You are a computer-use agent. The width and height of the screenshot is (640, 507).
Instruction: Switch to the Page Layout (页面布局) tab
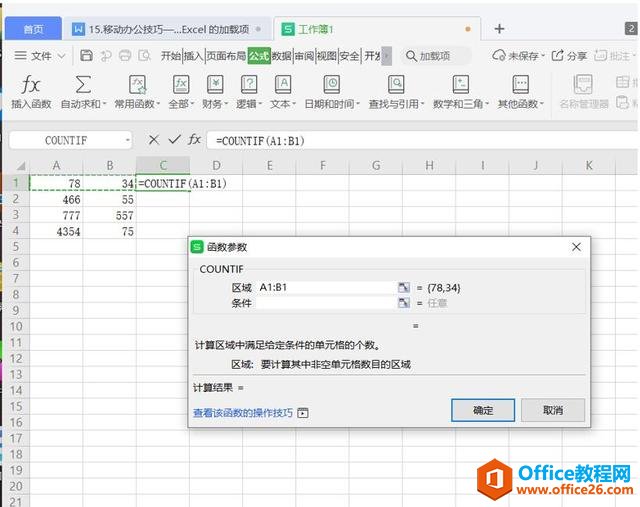pyautogui.click(x=226, y=56)
